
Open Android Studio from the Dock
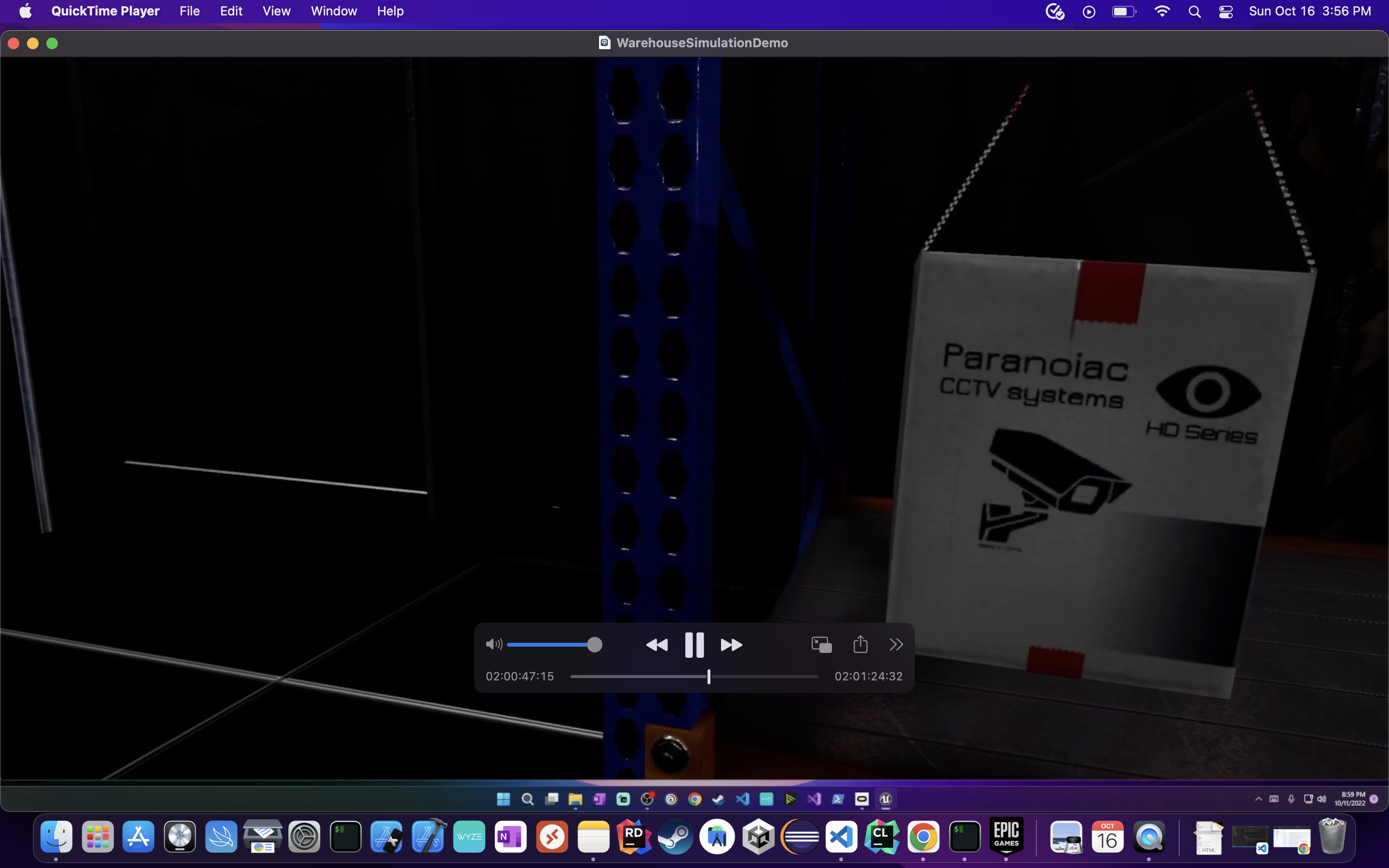717,837
